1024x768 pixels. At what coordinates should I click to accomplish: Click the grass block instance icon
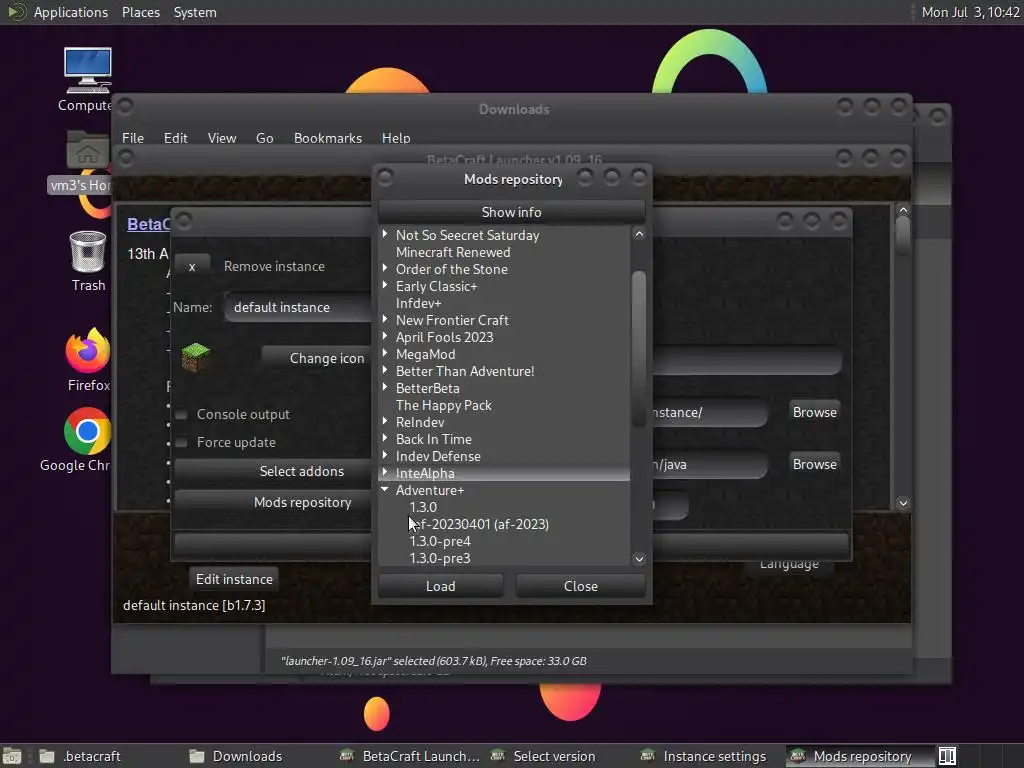click(195, 357)
